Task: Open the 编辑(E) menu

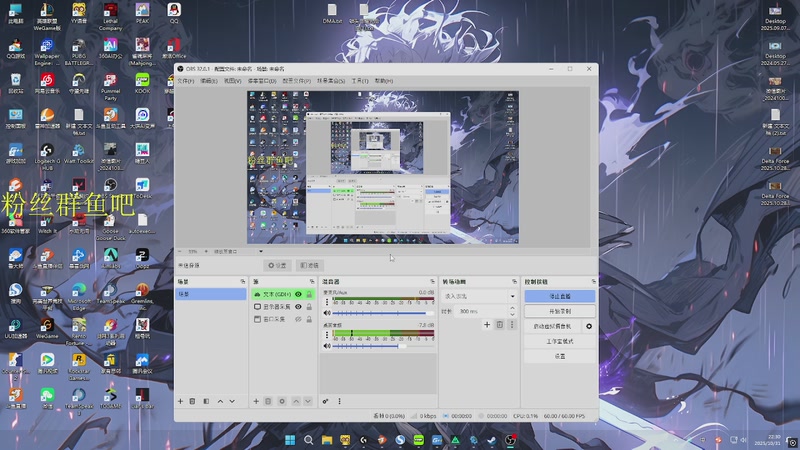Action: pos(209,81)
